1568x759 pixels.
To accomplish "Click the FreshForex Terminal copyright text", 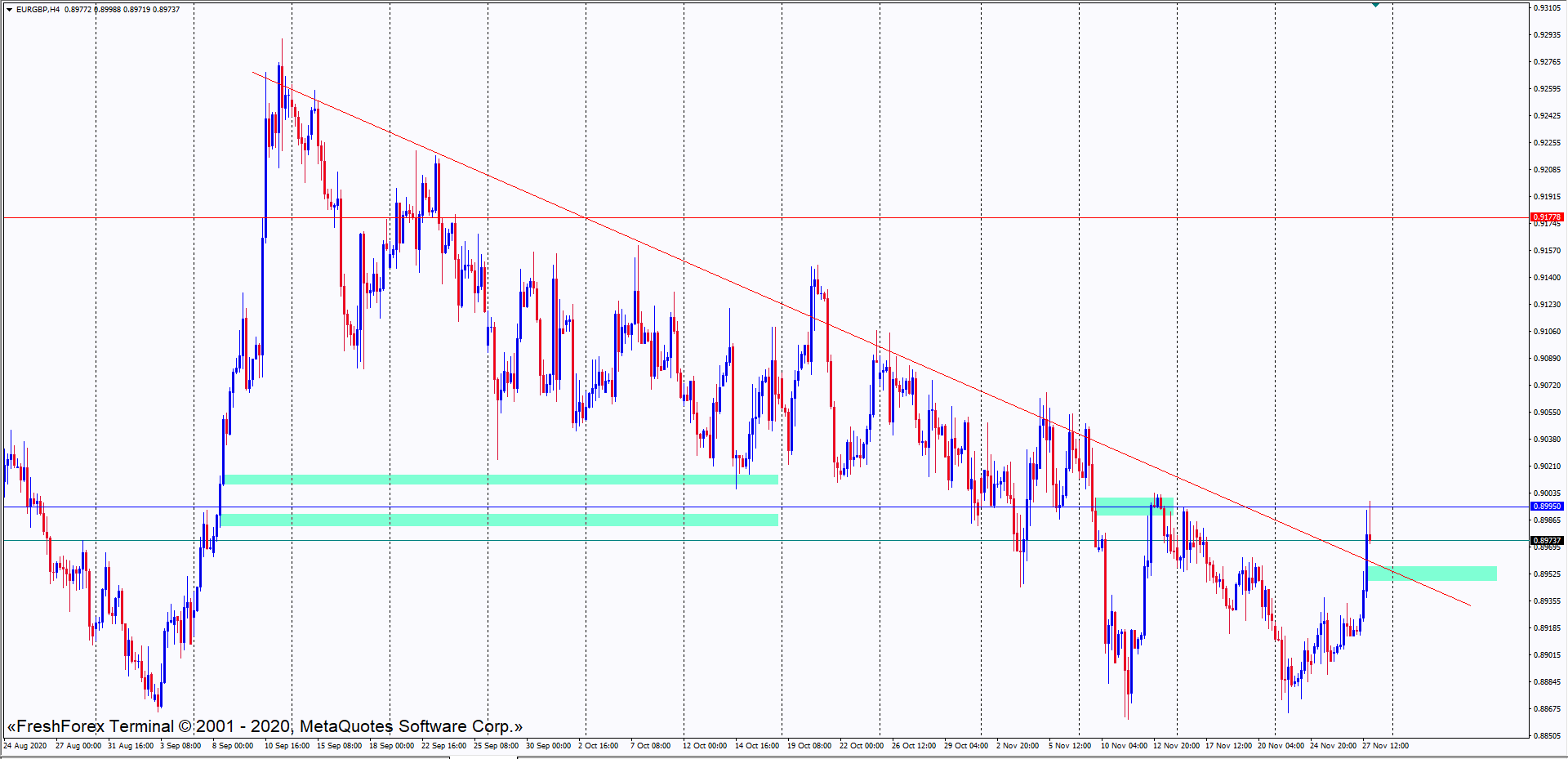I will click(x=265, y=726).
